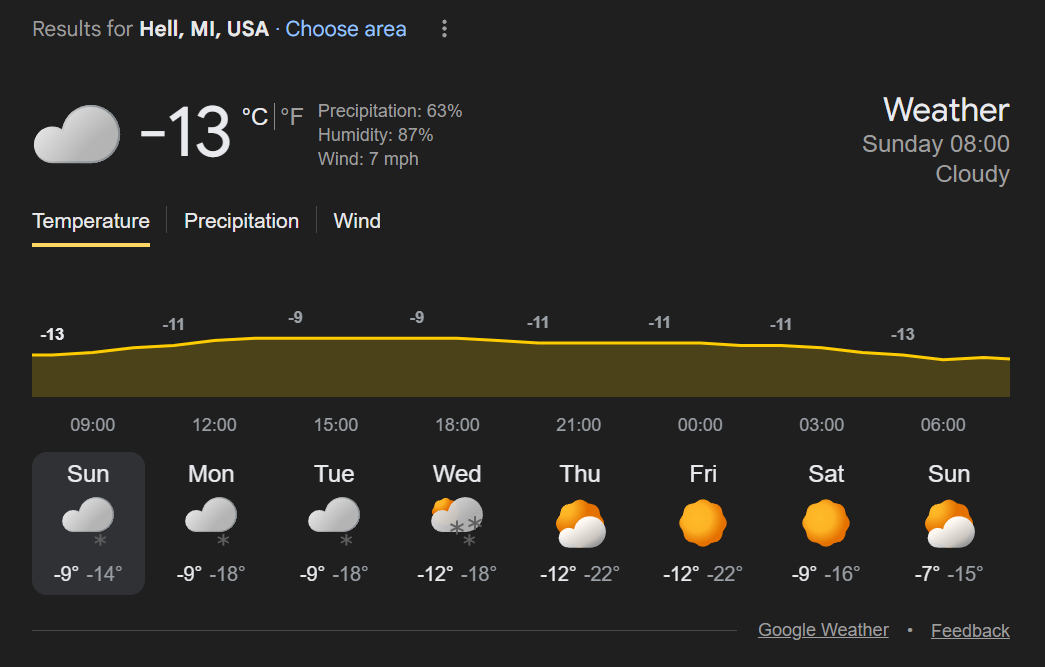Open the Google Weather link
The width and height of the screenshot is (1045, 667).
[823, 630]
